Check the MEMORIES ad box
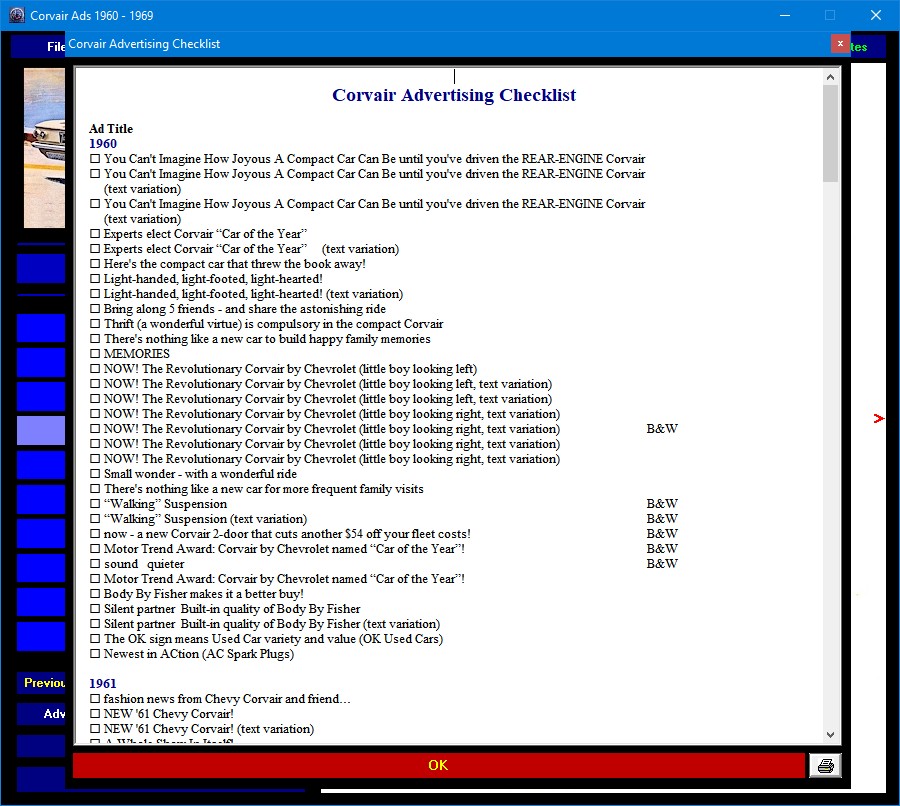Image resolution: width=900 pixels, height=806 pixels. pos(95,354)
